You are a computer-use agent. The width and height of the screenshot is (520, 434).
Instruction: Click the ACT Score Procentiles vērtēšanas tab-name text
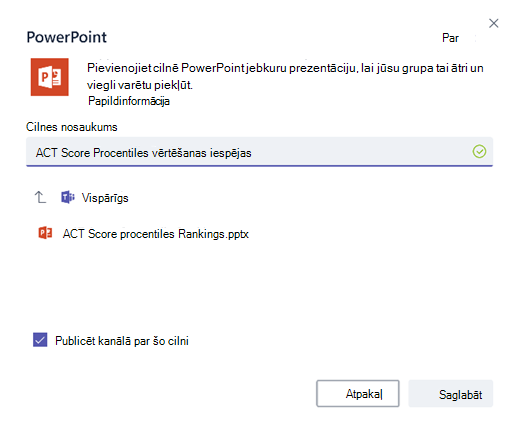coord(143,153)
